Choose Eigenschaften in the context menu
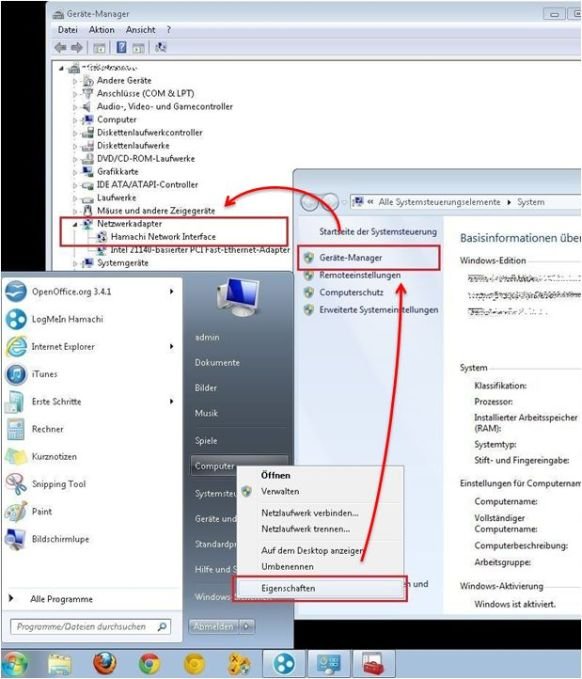The height and width of the screenshot is (679, 582). click(288, 588)
